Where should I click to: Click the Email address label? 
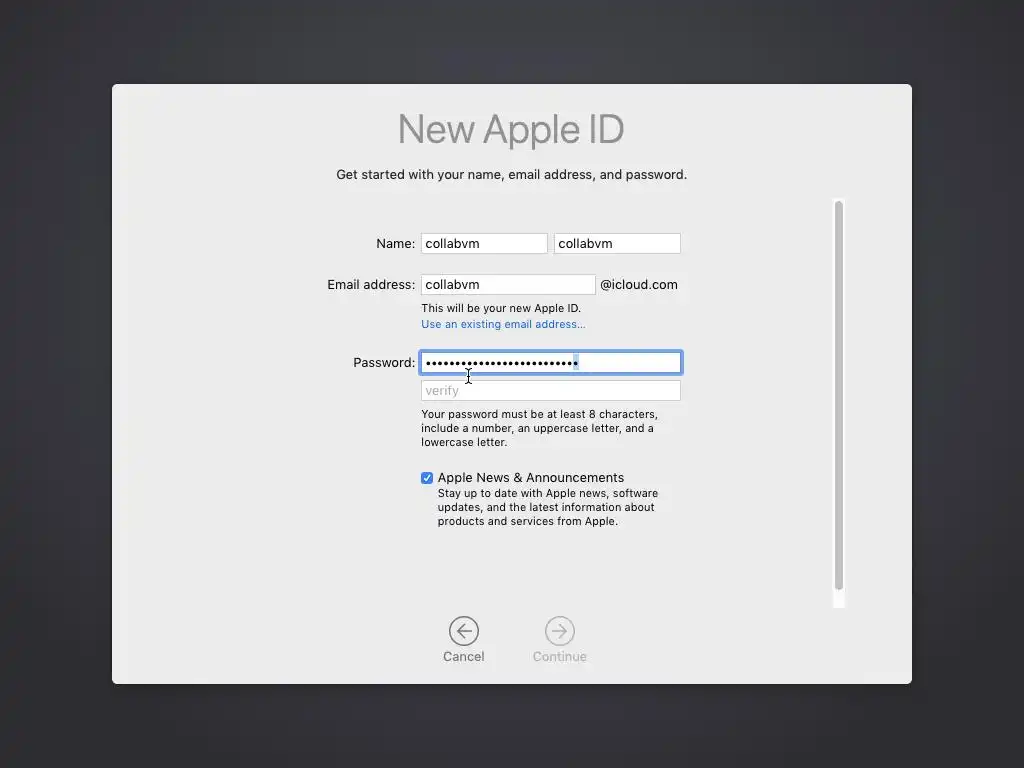point(371,285)
